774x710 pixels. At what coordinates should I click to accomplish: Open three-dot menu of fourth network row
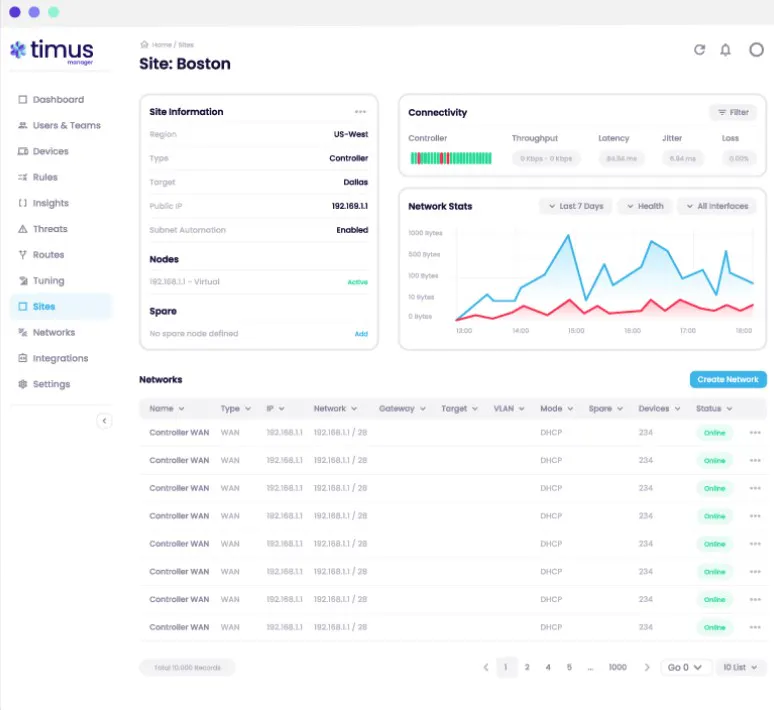tap(755, 516)
